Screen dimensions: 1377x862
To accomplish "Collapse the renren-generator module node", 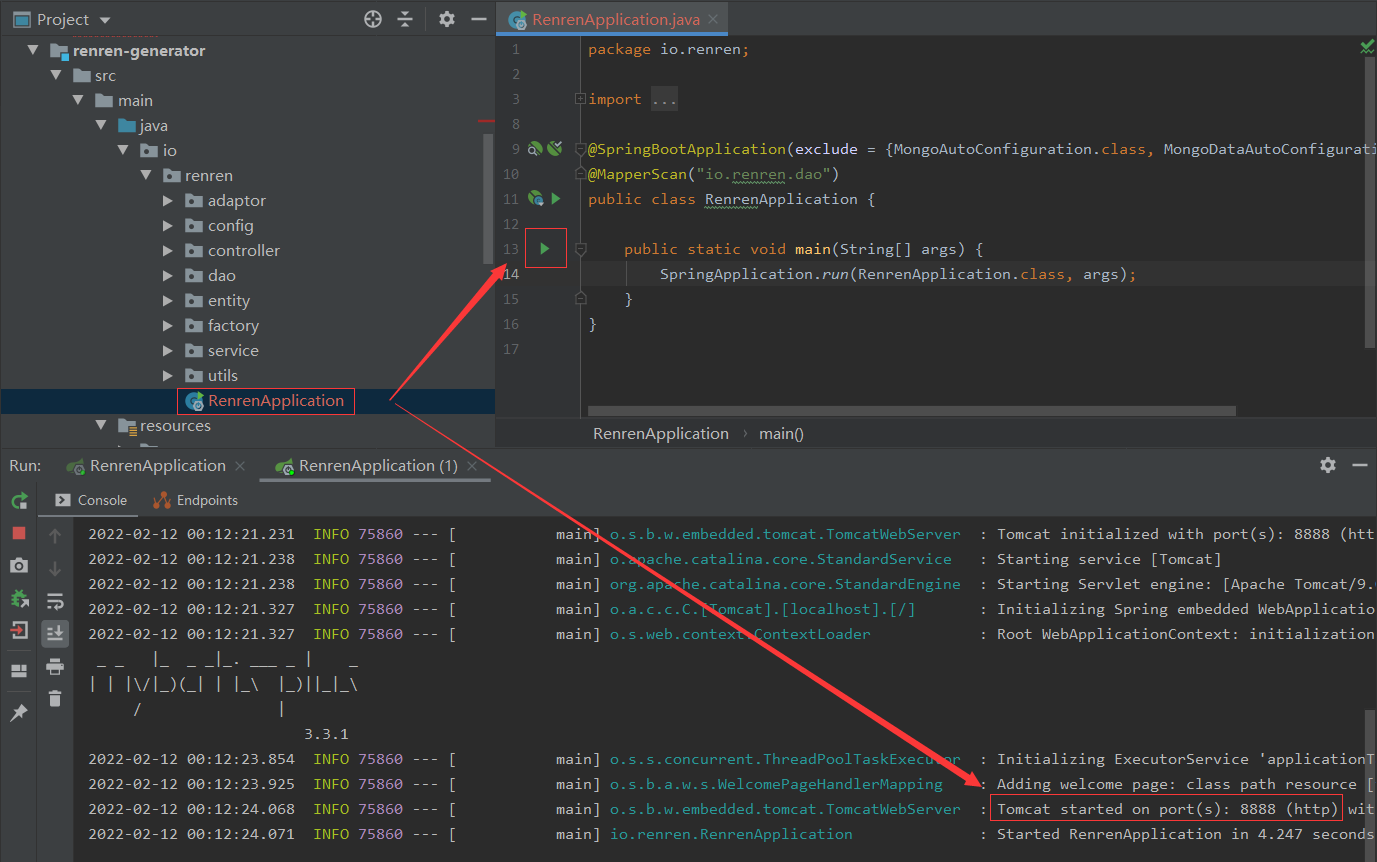I will pos(33,50).
